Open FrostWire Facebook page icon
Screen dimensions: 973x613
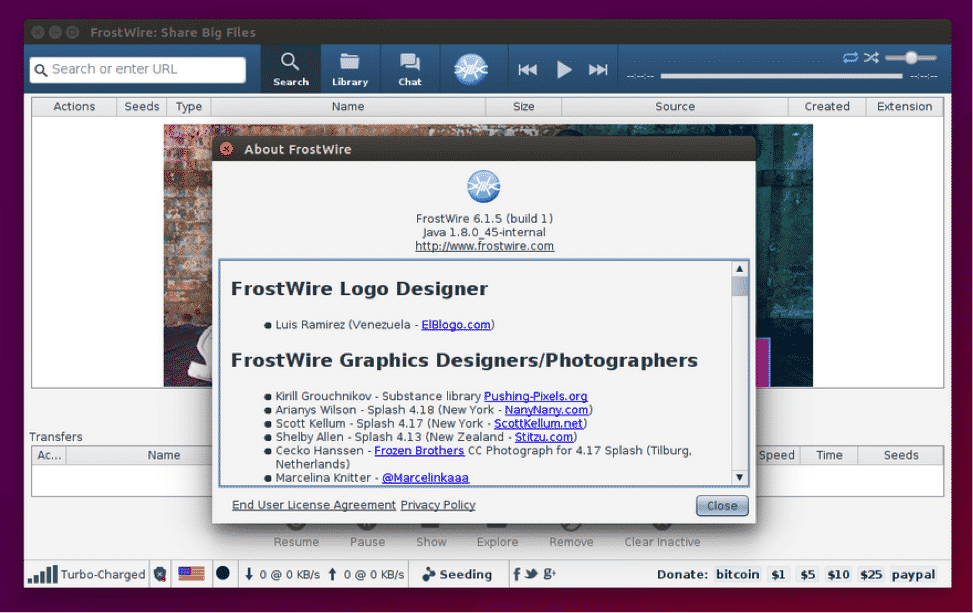point(517,574)
